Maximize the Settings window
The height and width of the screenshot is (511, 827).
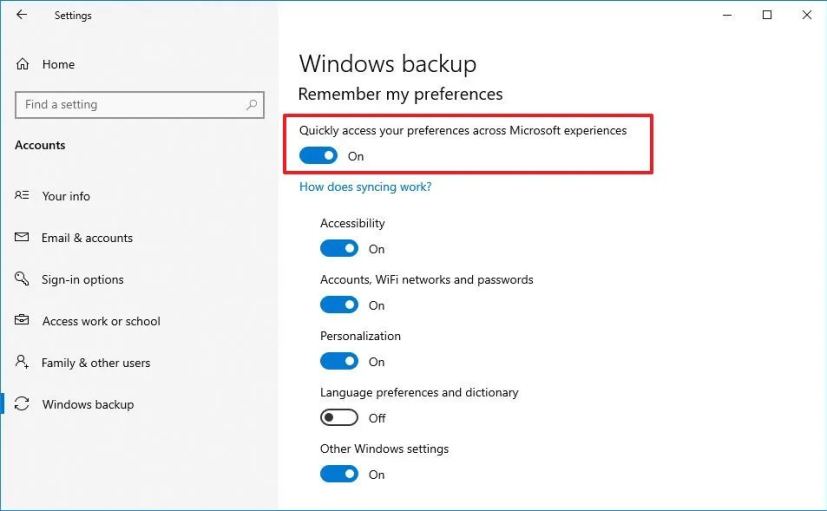(767, 15)
